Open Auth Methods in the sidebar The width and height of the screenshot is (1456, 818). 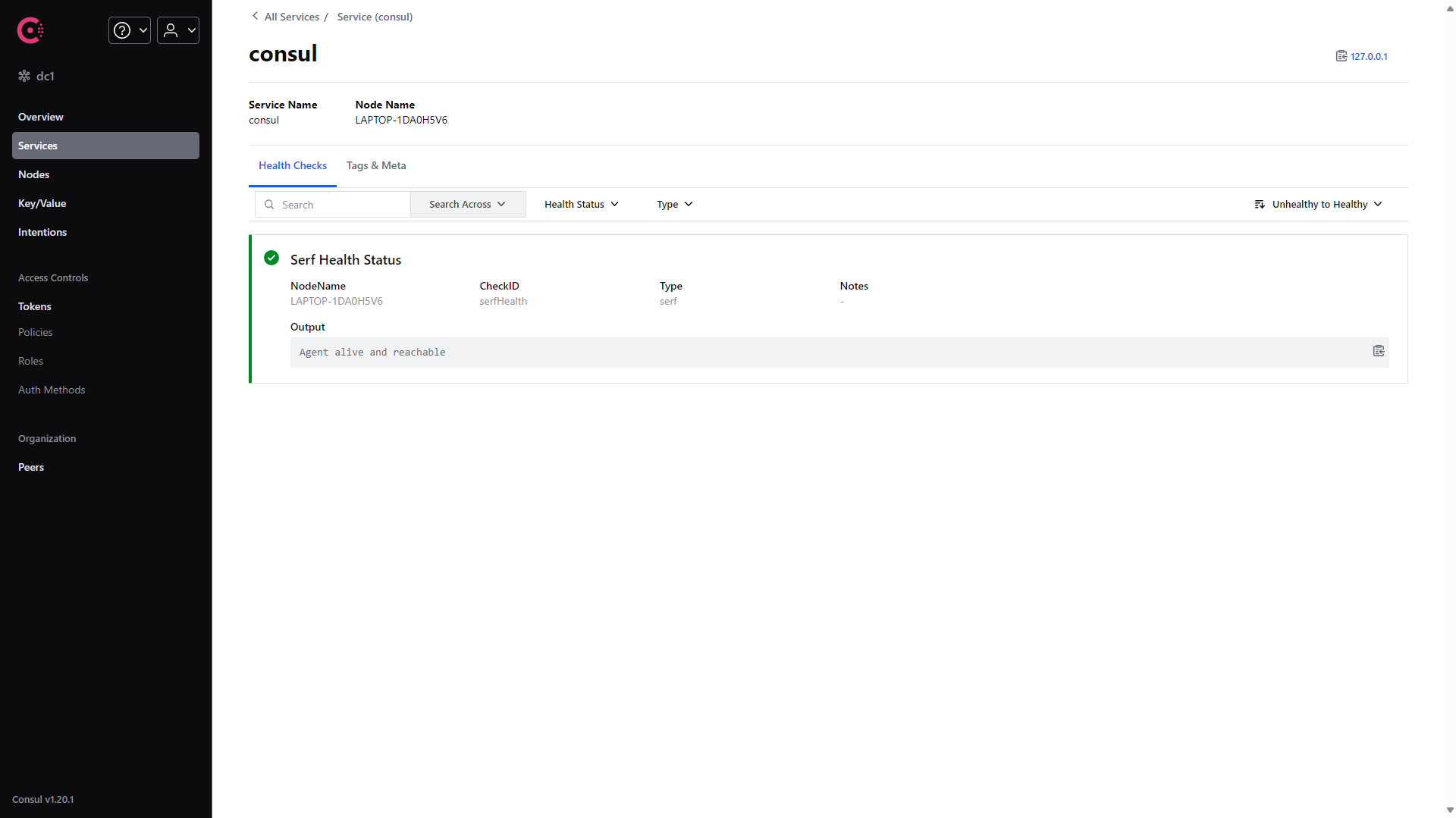coord(105,390)
